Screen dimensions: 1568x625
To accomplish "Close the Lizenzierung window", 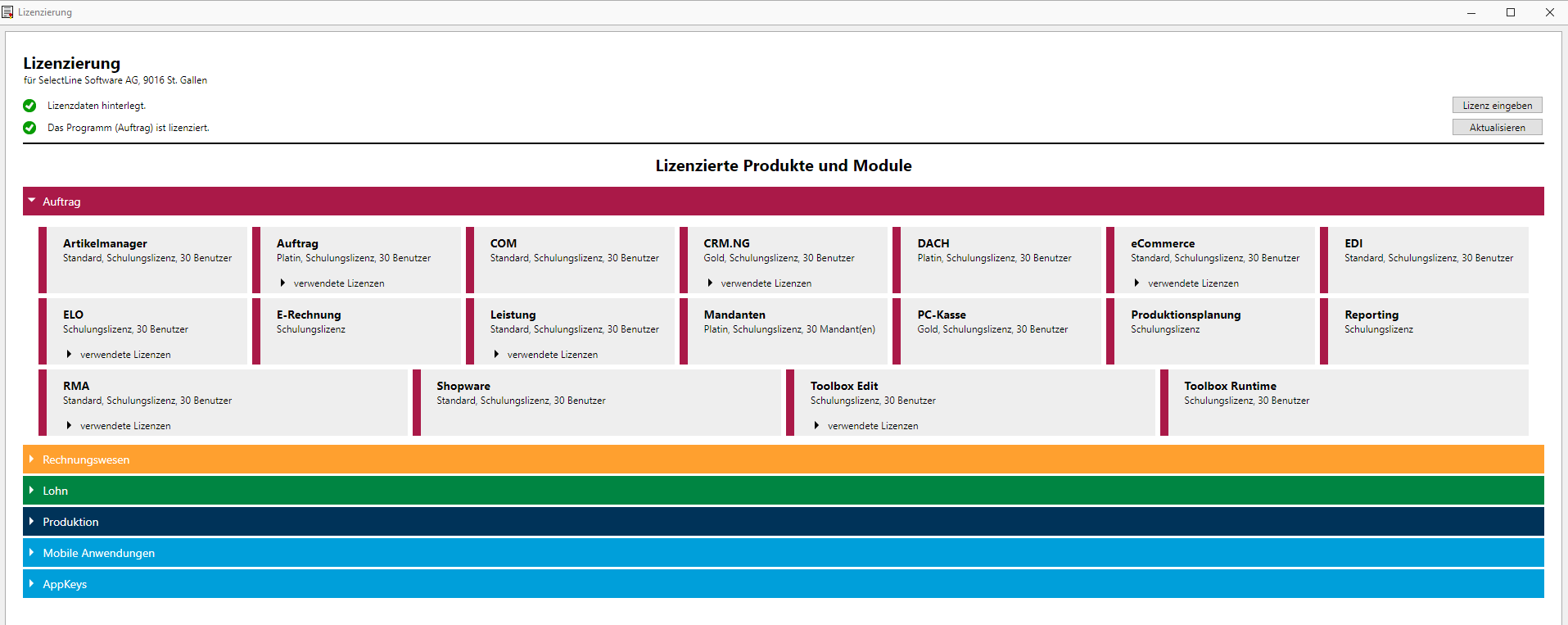I will 1549,12.
